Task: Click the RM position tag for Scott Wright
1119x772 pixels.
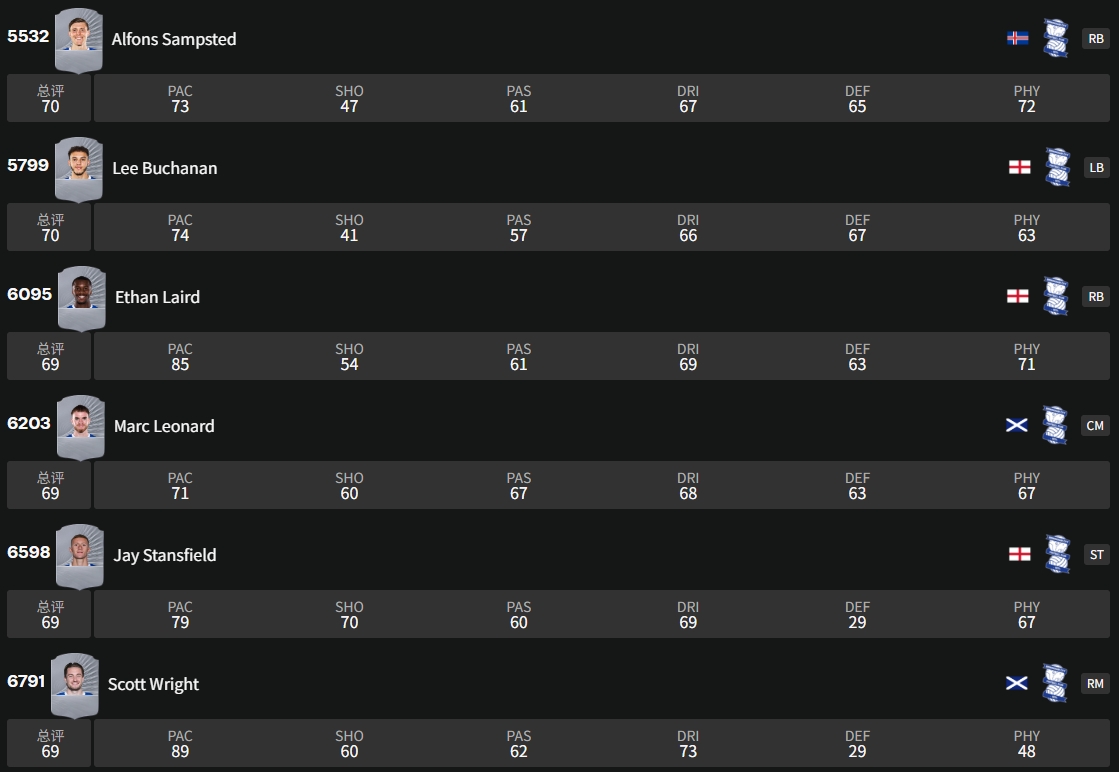Action: coord(1095,684)
